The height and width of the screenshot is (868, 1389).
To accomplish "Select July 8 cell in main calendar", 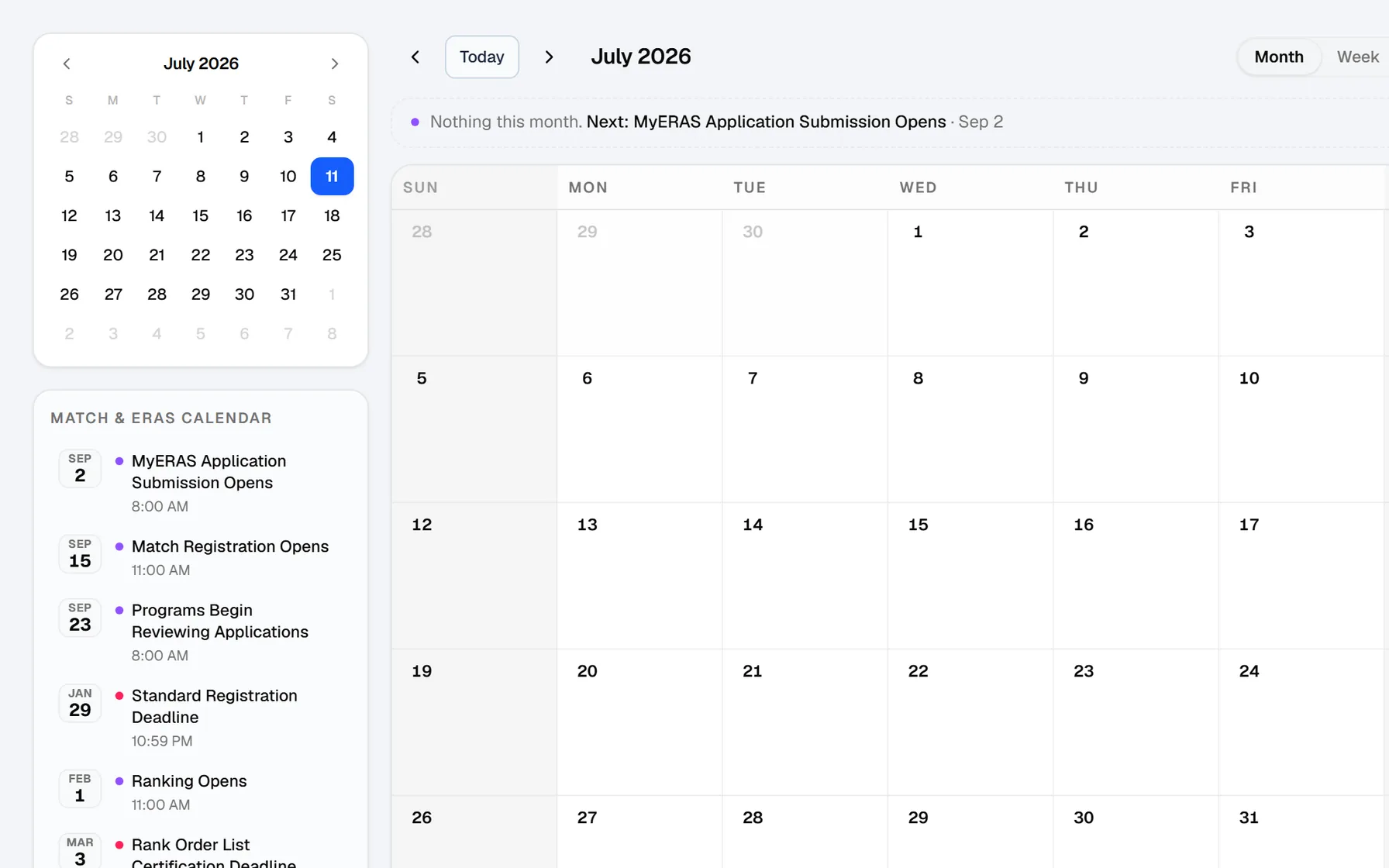I will click(x=970, y=429).
